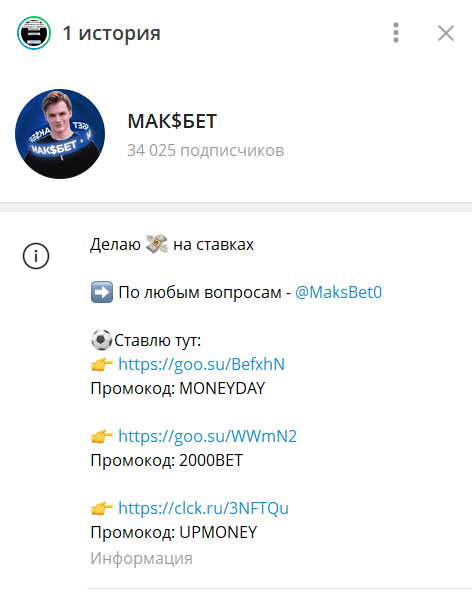
Task: Open the МАК$БЕТ channel profile photo
Action: pyautogui.click(x=60, y=134)
